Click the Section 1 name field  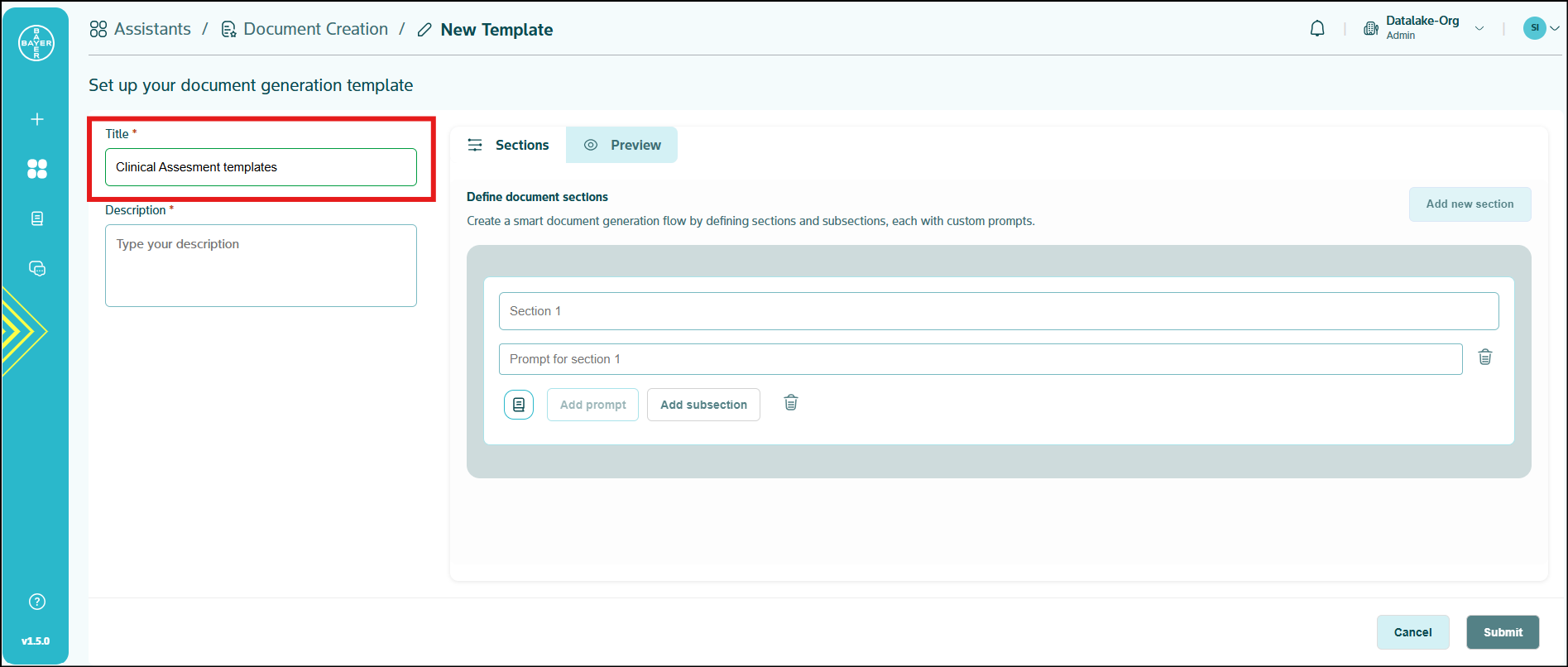998,311
